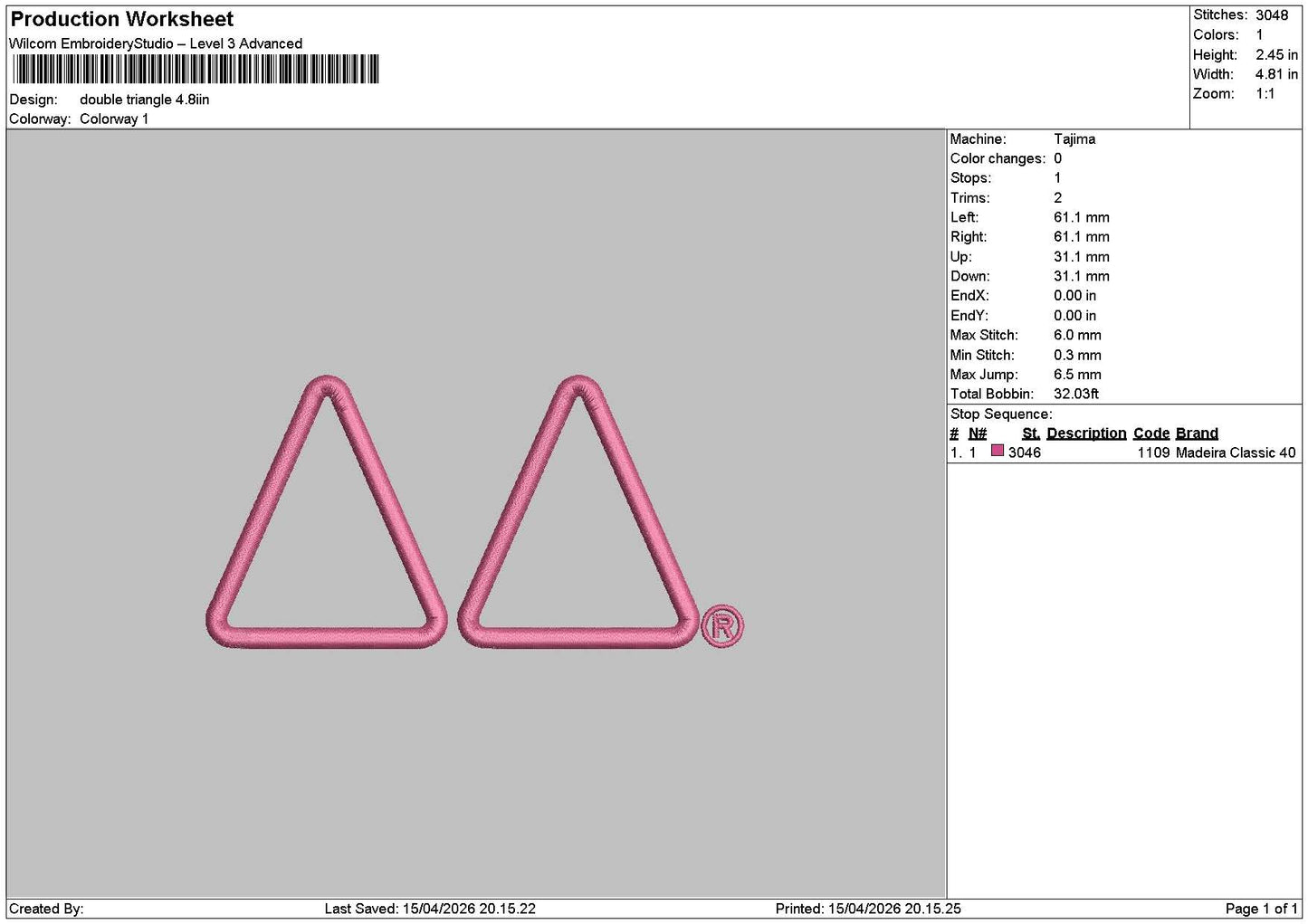The height and width of the screenshot is (924, 1308).
Task: Click the right embroidered triangle
Action: tap(578, 511)
